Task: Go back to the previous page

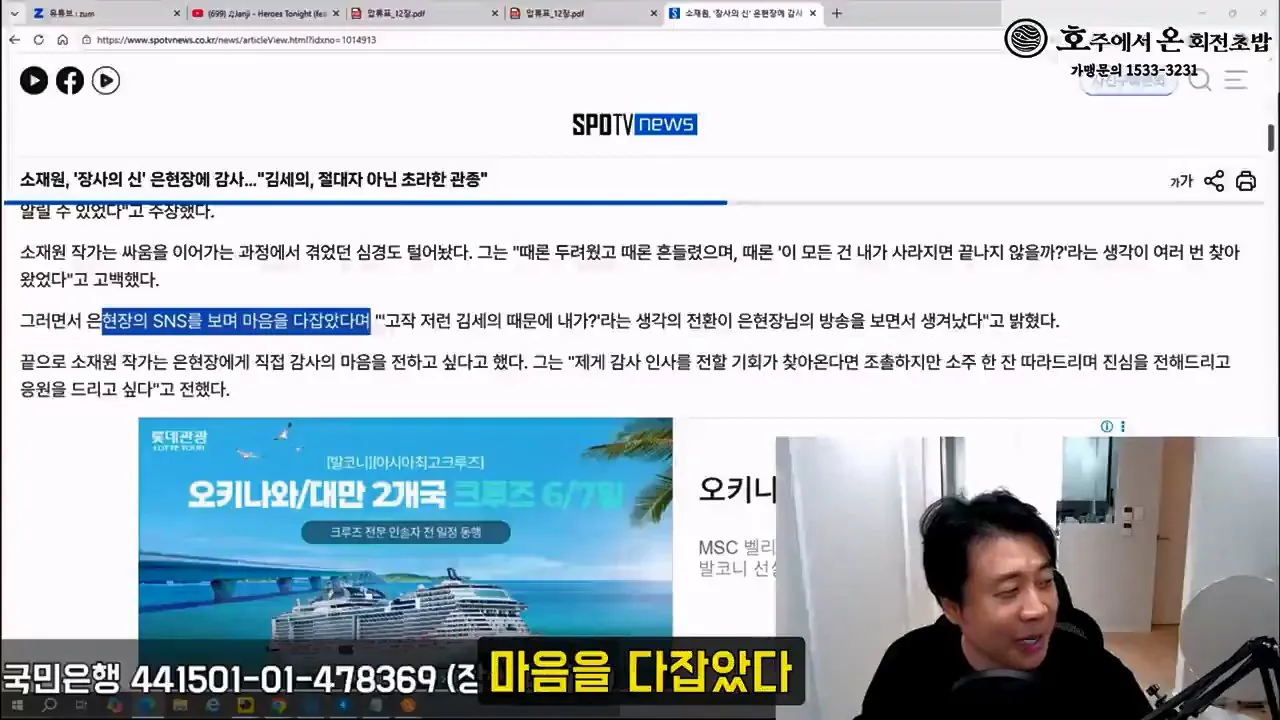Action: click(x=14, y=40)
